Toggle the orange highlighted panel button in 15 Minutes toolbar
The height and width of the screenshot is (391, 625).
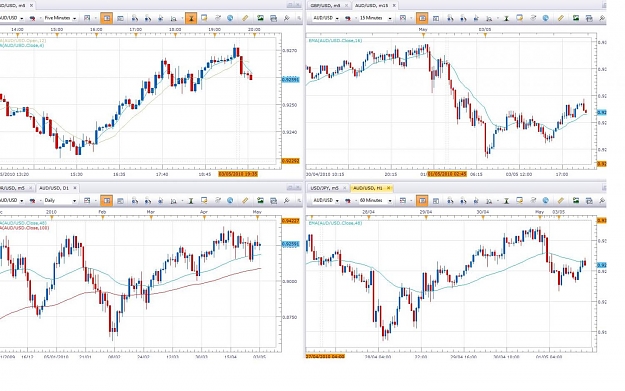(422, 18)
